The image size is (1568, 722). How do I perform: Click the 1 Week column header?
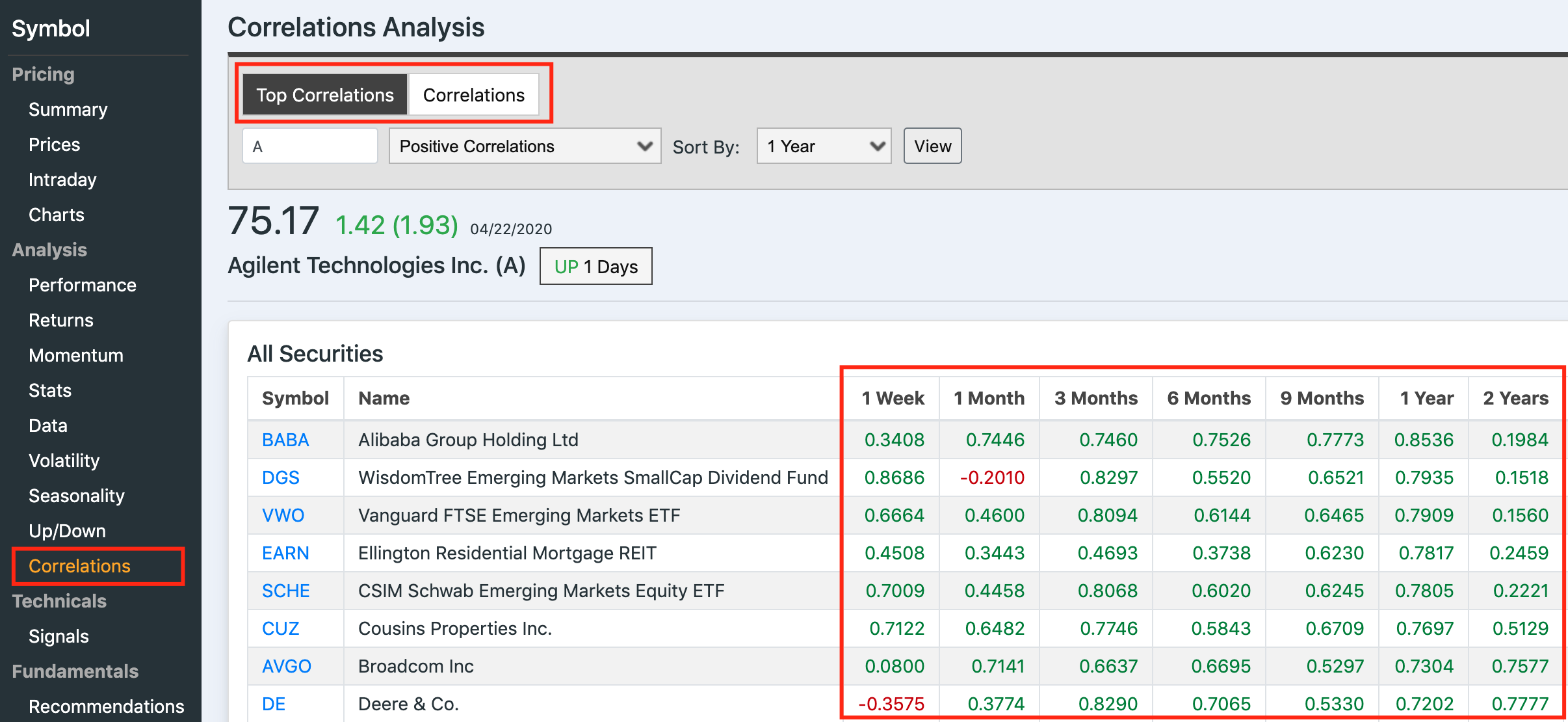click(x=893, y=398)
